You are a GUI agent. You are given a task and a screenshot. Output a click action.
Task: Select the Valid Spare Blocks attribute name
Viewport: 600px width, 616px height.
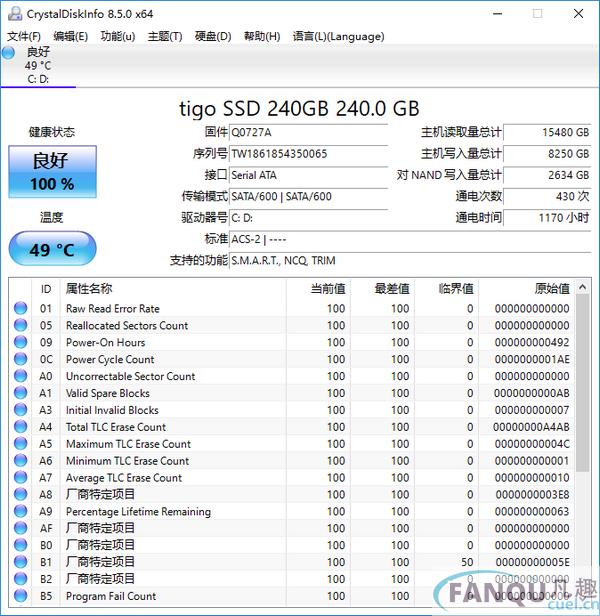point(108,393)
